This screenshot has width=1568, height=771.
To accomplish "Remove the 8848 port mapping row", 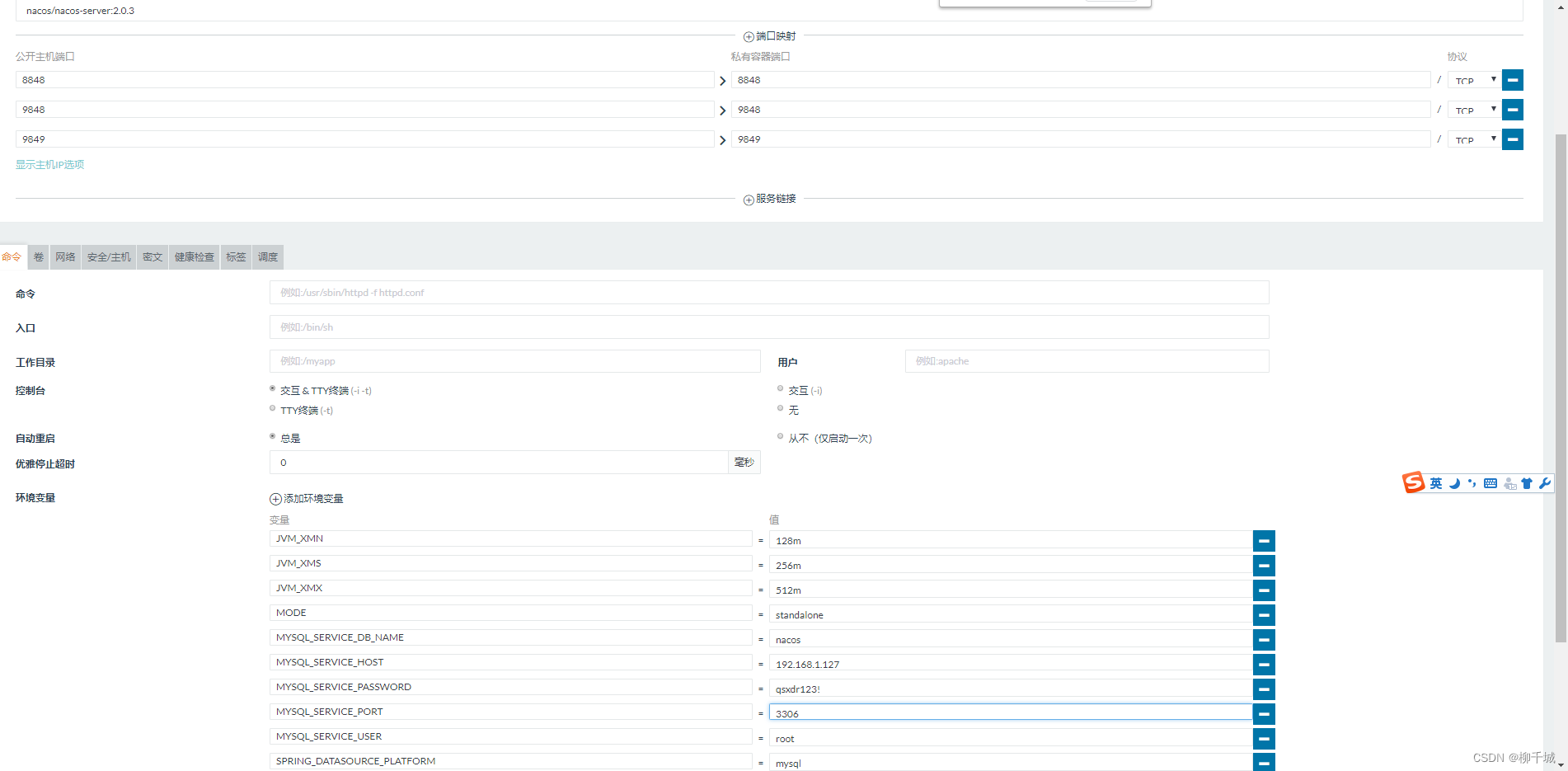I will pos(1512,80).
